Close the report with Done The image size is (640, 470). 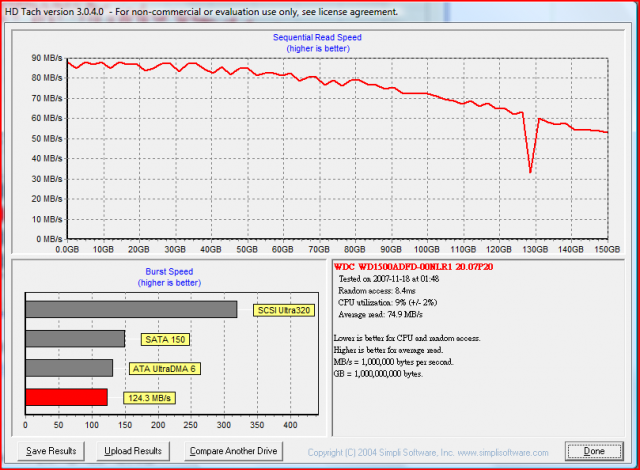click(x=594, y=451)
